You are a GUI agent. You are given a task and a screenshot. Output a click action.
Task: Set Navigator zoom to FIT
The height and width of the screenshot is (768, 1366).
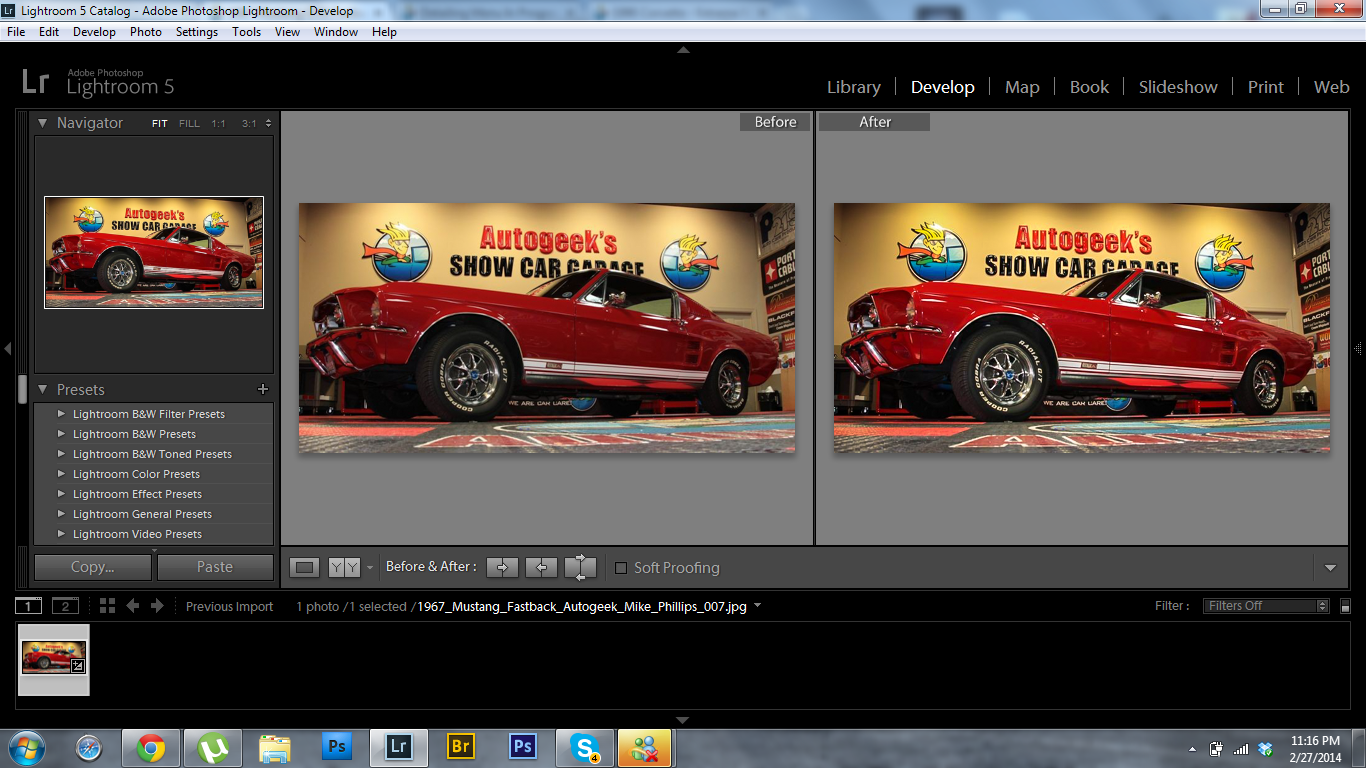(160, 124)
